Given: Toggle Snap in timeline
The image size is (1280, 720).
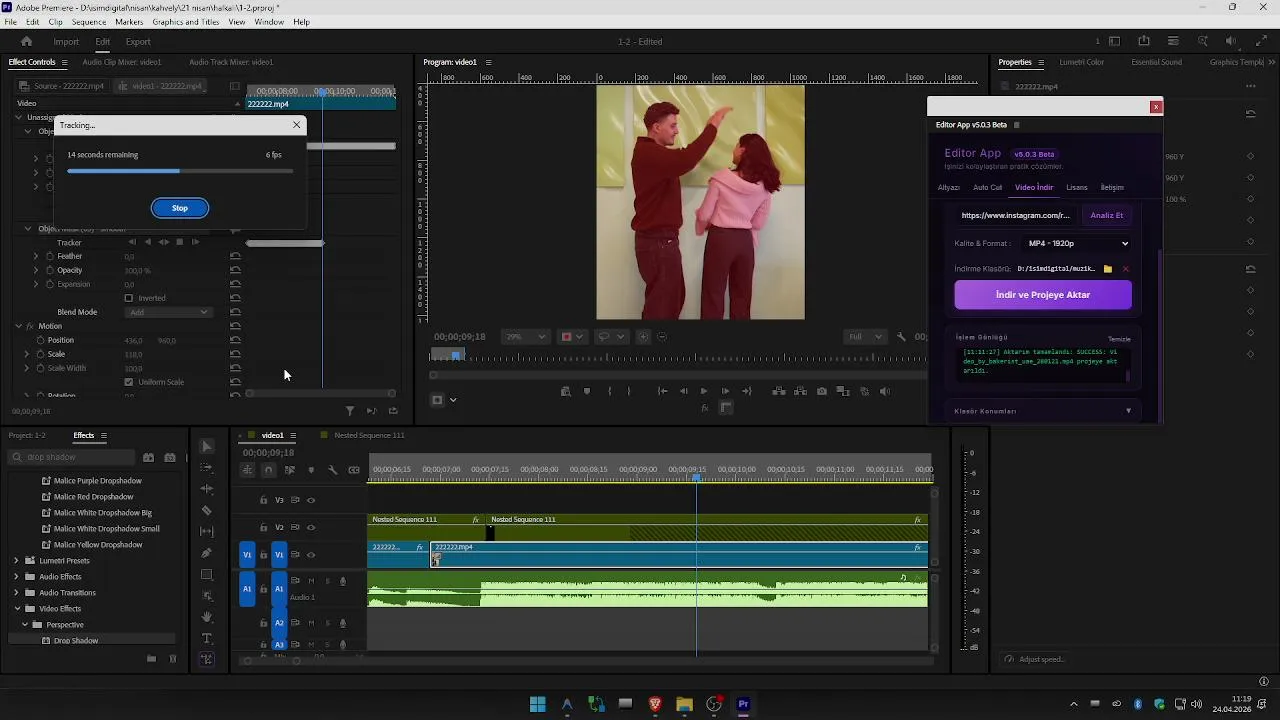Looking at the screenshot, I should pos(268,470).
